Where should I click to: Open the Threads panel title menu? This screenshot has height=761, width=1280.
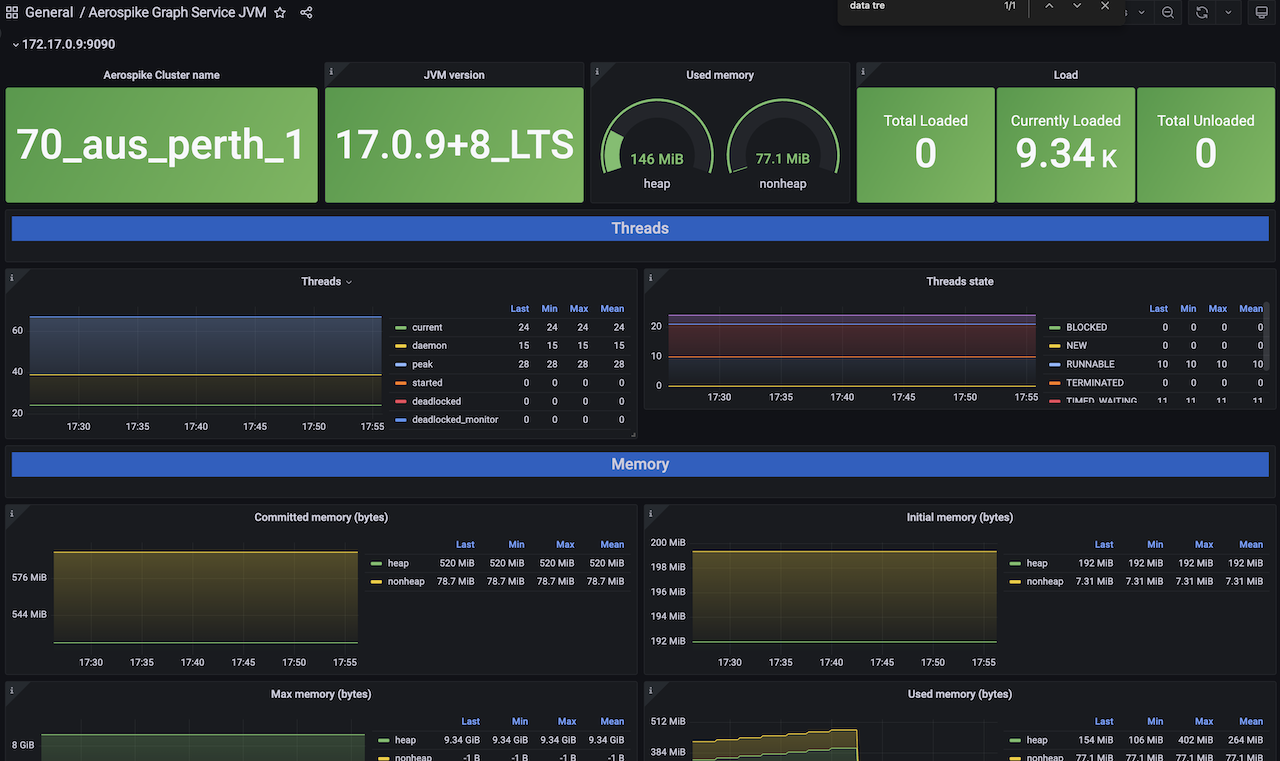coord(326,282)
